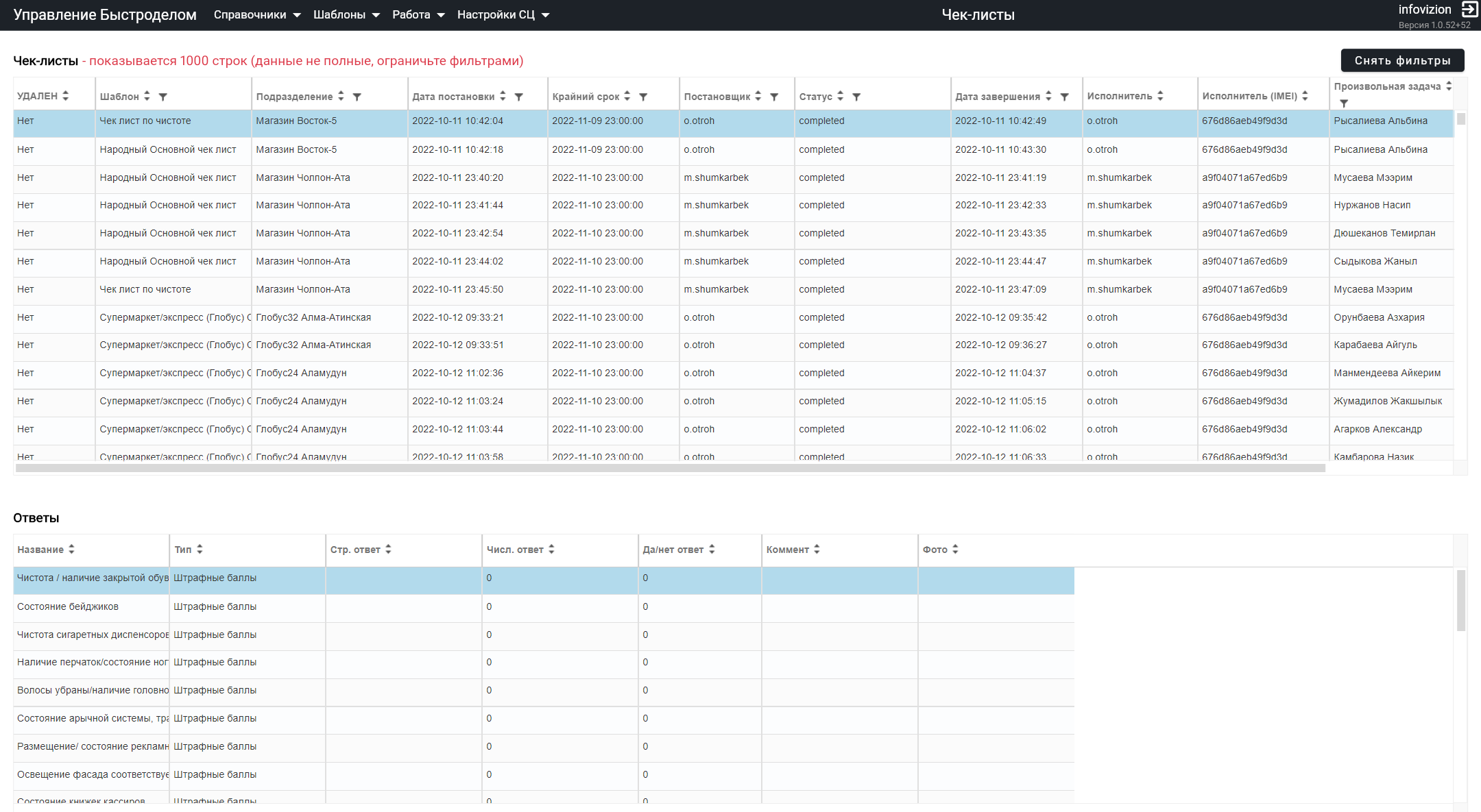The image size is (1481, 812).
Task: Click the Снять фильтры button
Action: coord(1402,60)
